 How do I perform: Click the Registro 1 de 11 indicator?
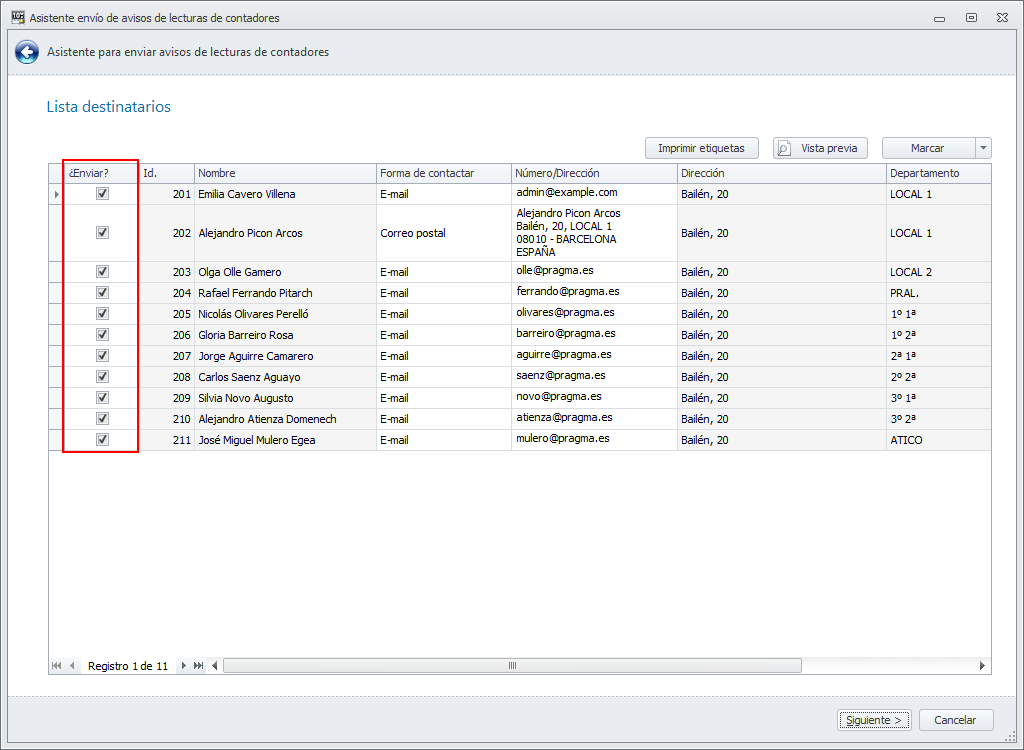(x=128, y=666)
